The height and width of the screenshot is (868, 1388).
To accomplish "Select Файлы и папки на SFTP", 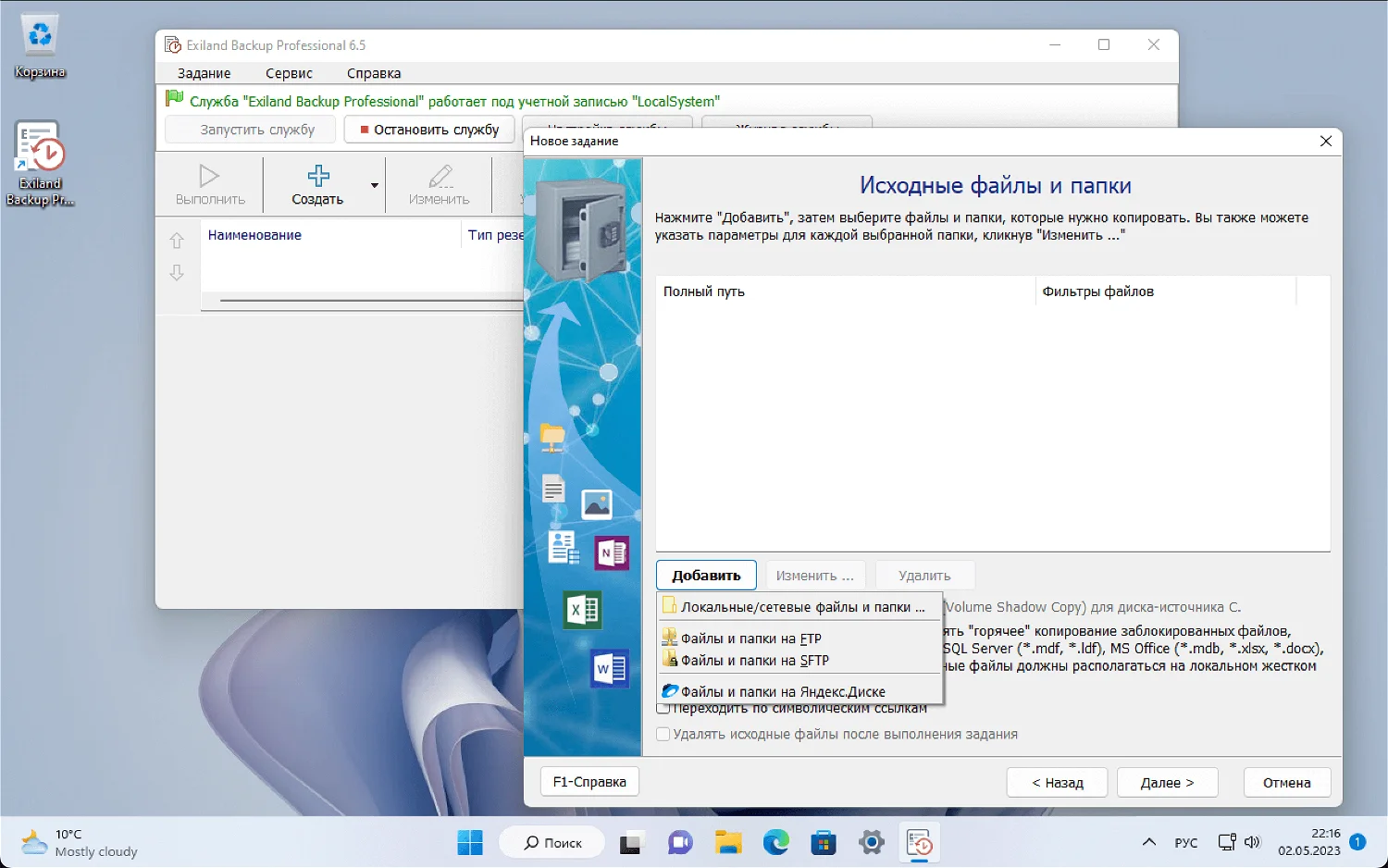I will pyautogui.click(x=754, y=661).
